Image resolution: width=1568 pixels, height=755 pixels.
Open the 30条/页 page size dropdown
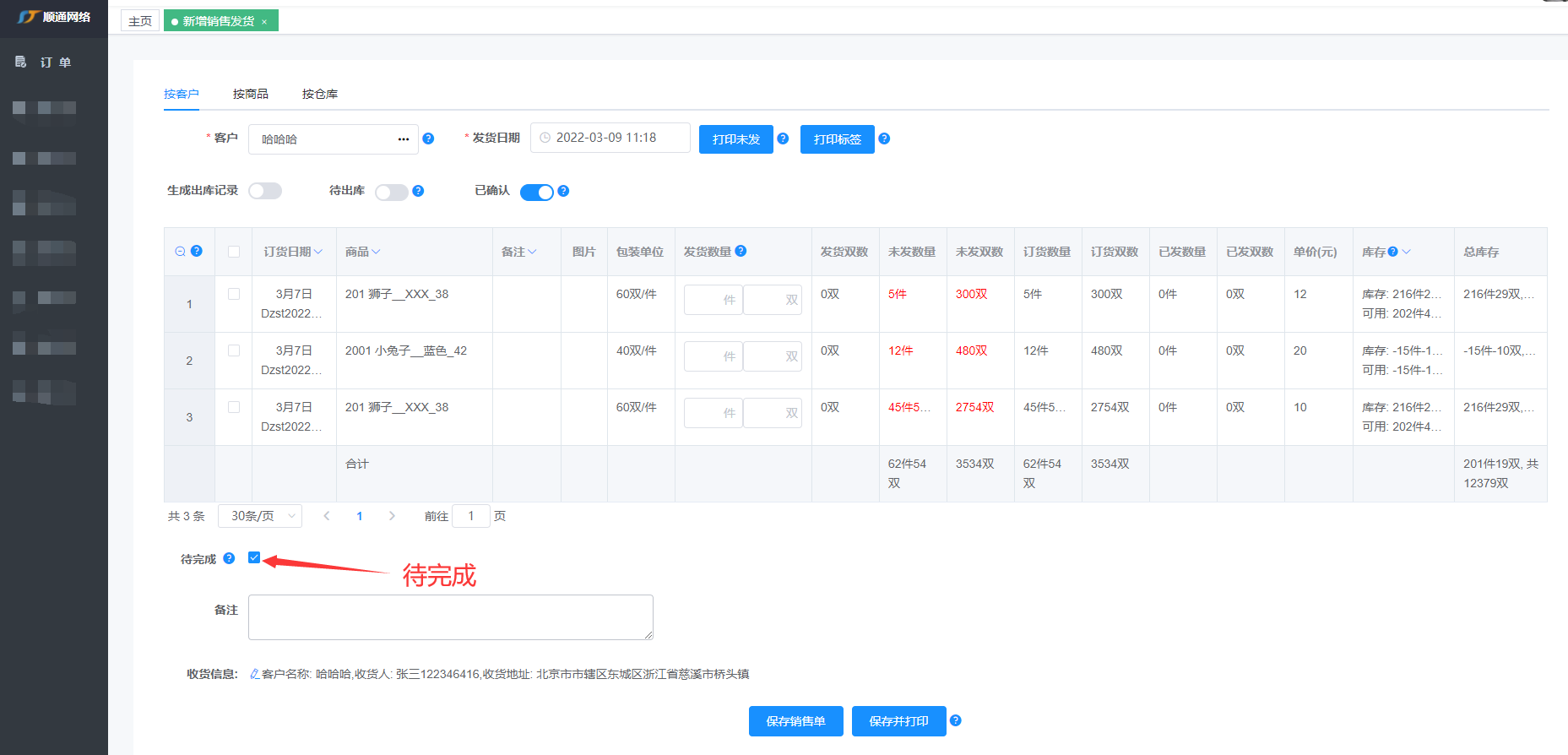pos(260,516)
